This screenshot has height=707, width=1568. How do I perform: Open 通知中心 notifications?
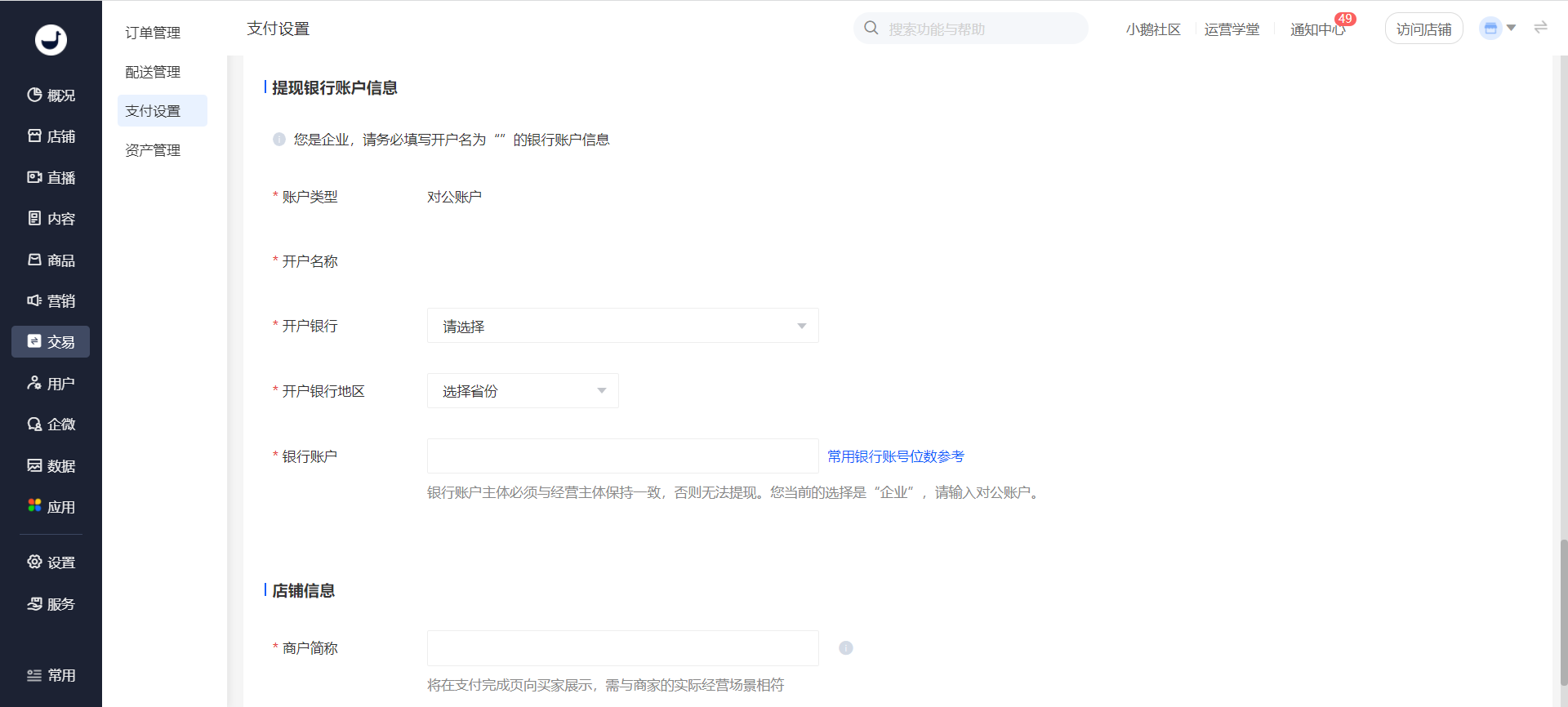pyautogui.click(x=1316, y=30)
